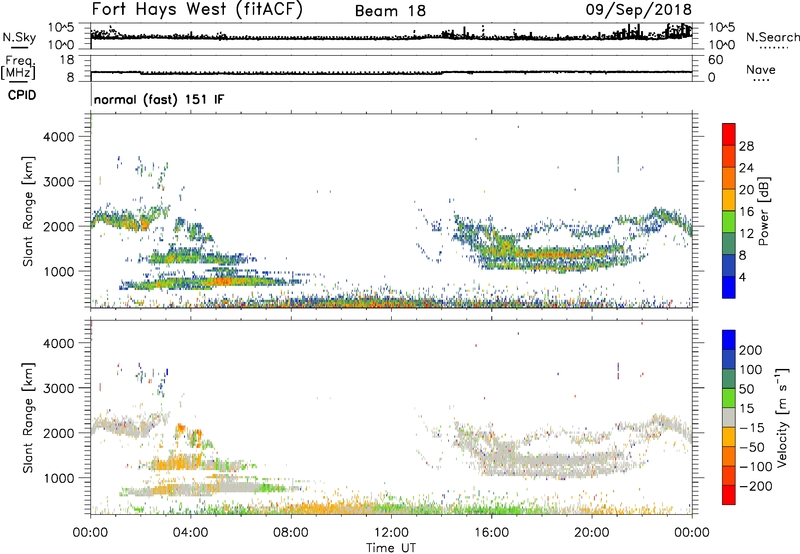Click the "Velocity [m s-1]" colorbar title
Image resolution: width=800 pixels, height=554 pixels.
click(x=781, y=417)
